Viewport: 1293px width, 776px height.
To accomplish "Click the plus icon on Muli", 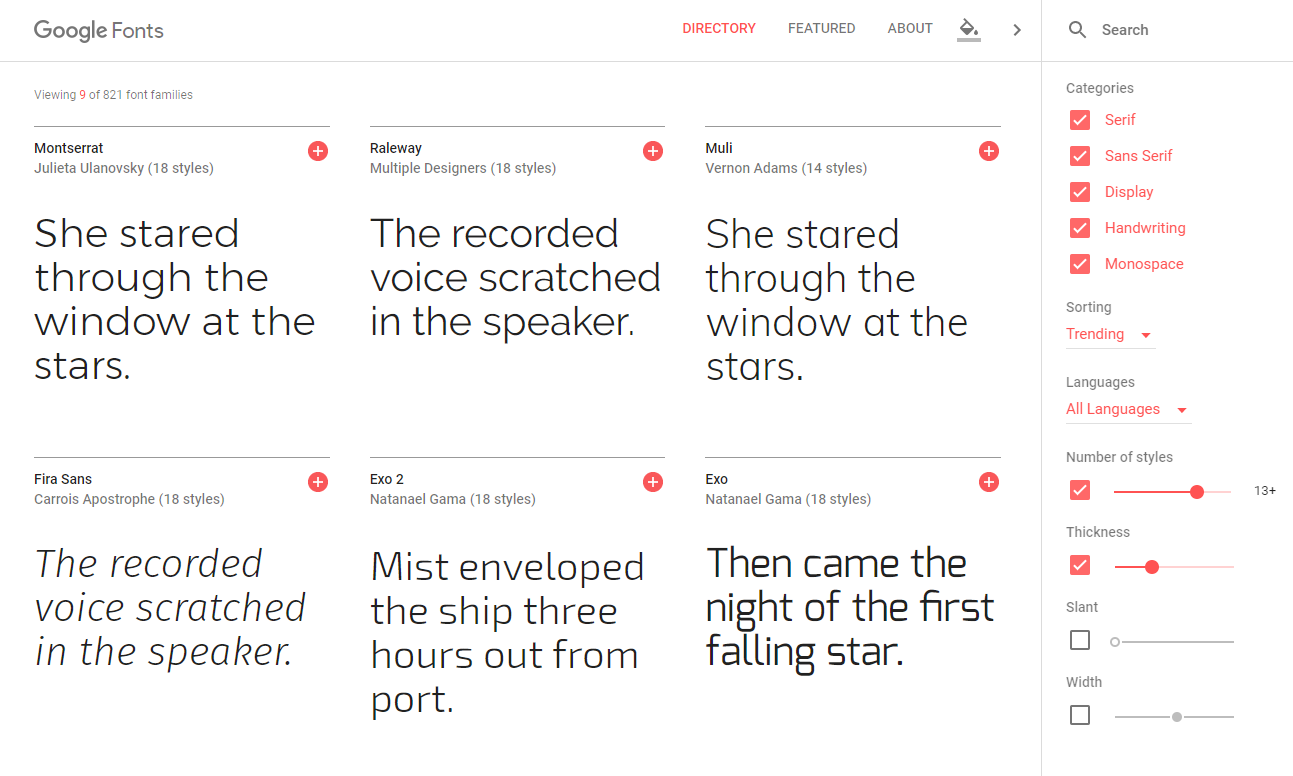I will 988,150.
